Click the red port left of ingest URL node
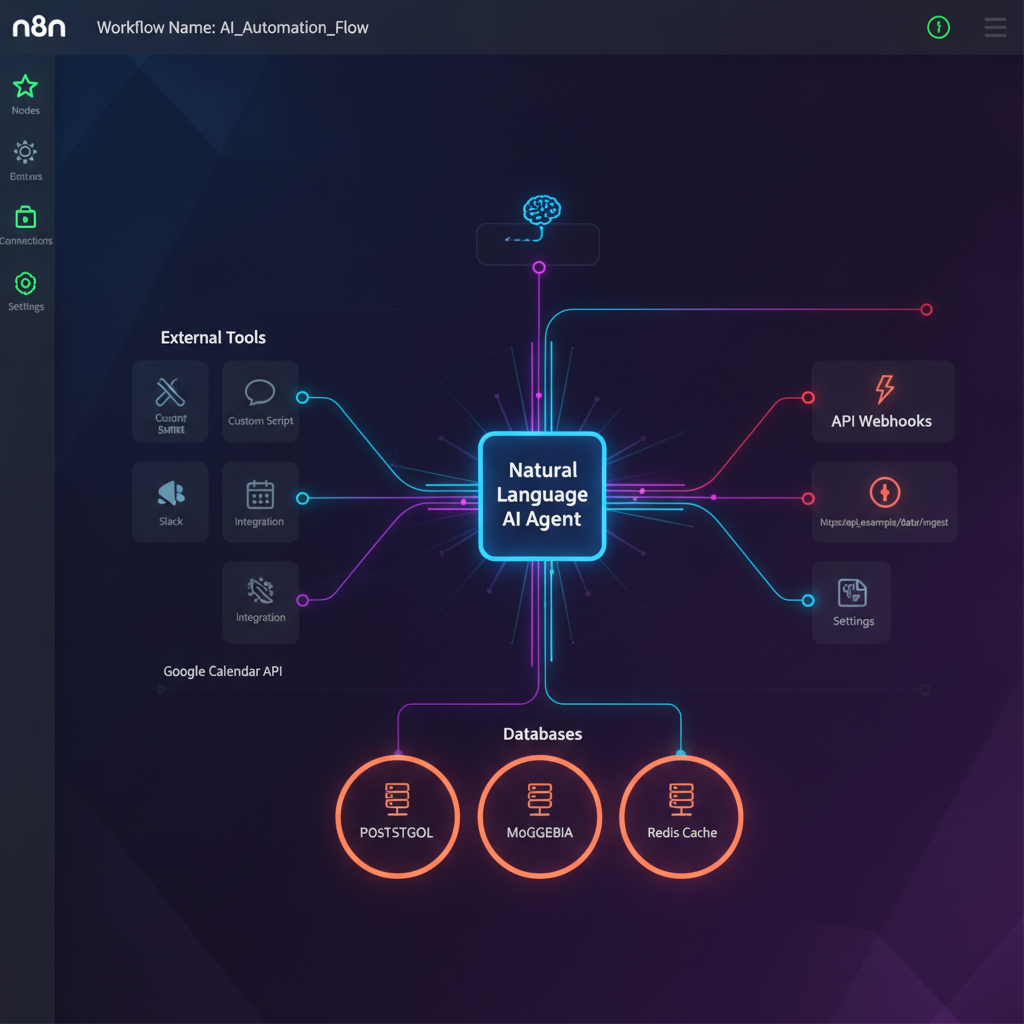The width and height of the screenshot is (1024, 1024). tap(808, 499)
